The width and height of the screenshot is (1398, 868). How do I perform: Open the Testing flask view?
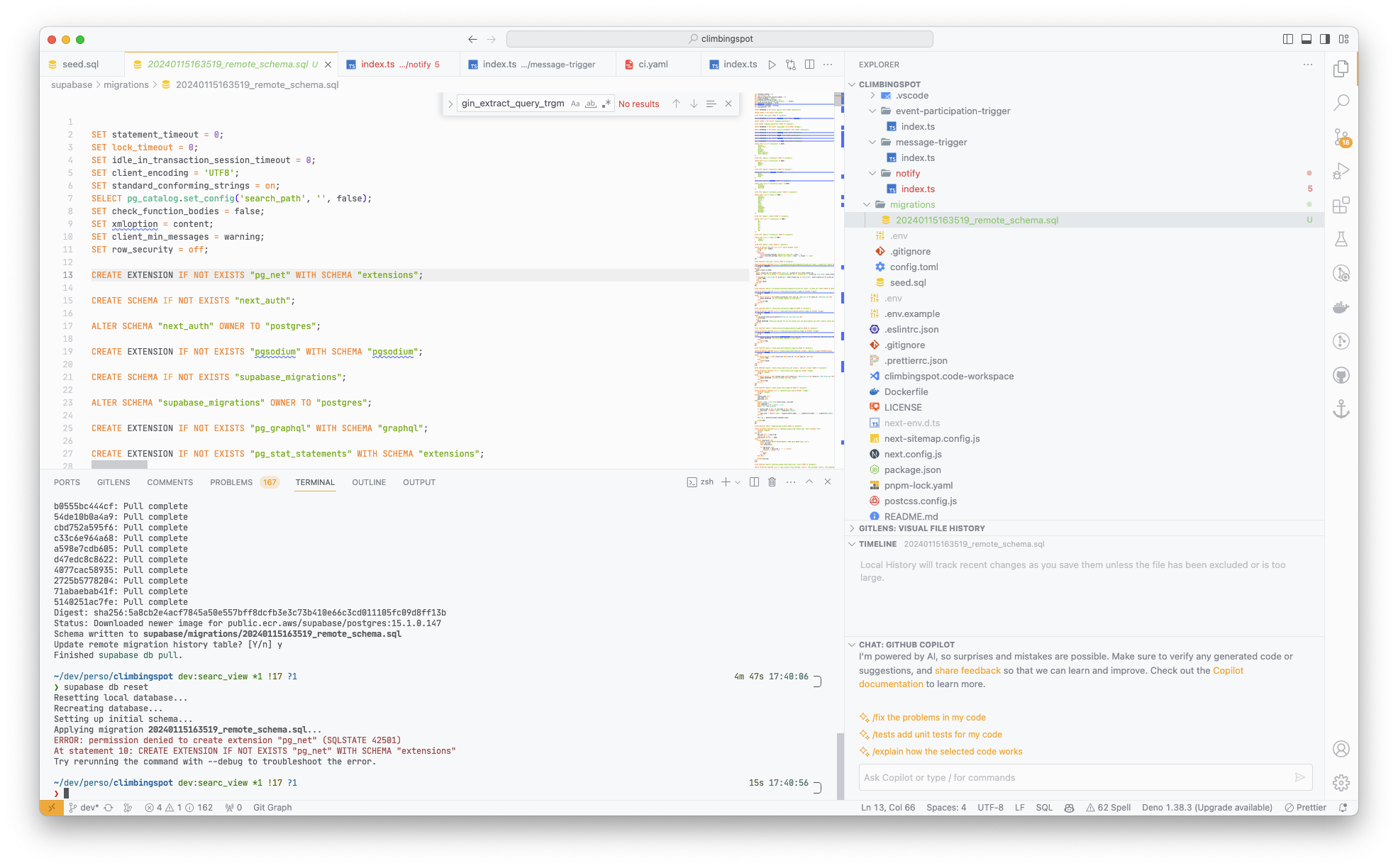[x=1341, y=239]
